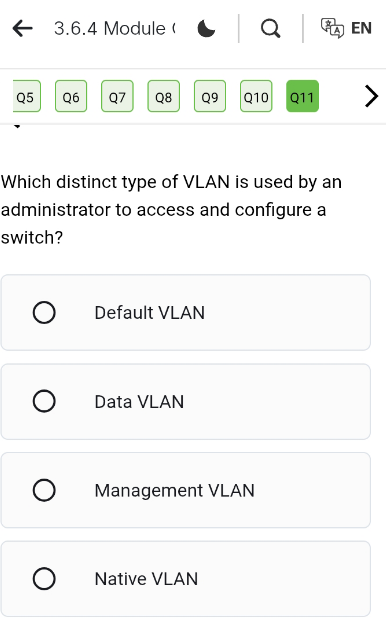Show more questions with right chevron
The image size is (386, 619).
coord(371,96)
